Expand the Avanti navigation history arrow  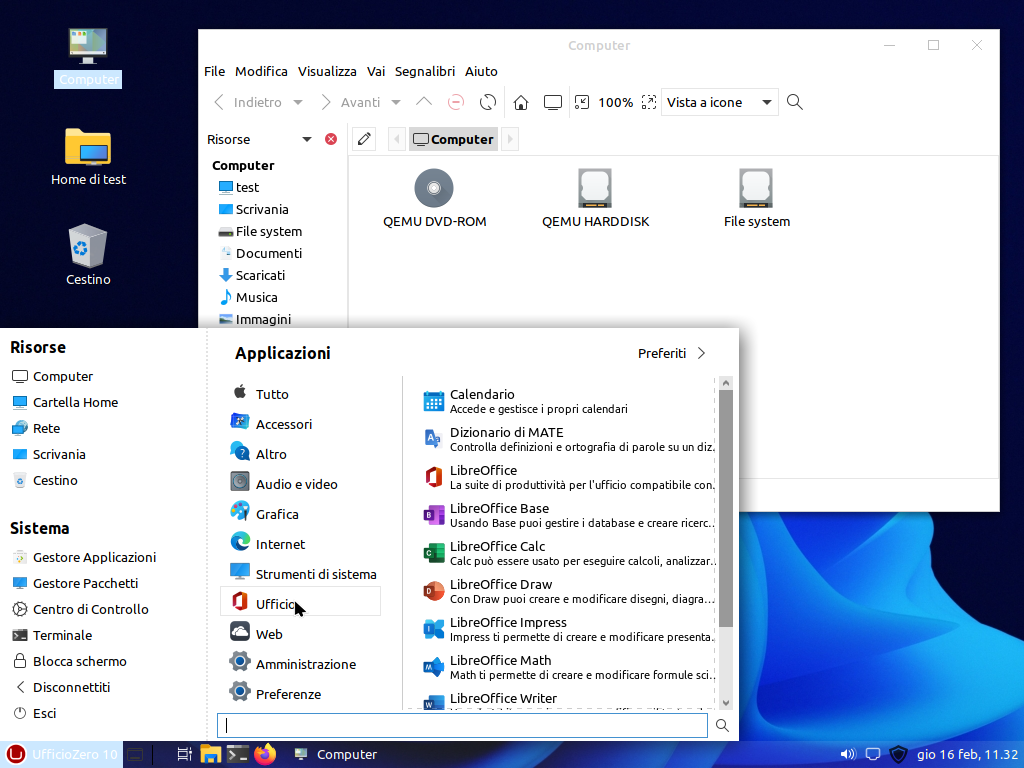(x=396, y=101)
